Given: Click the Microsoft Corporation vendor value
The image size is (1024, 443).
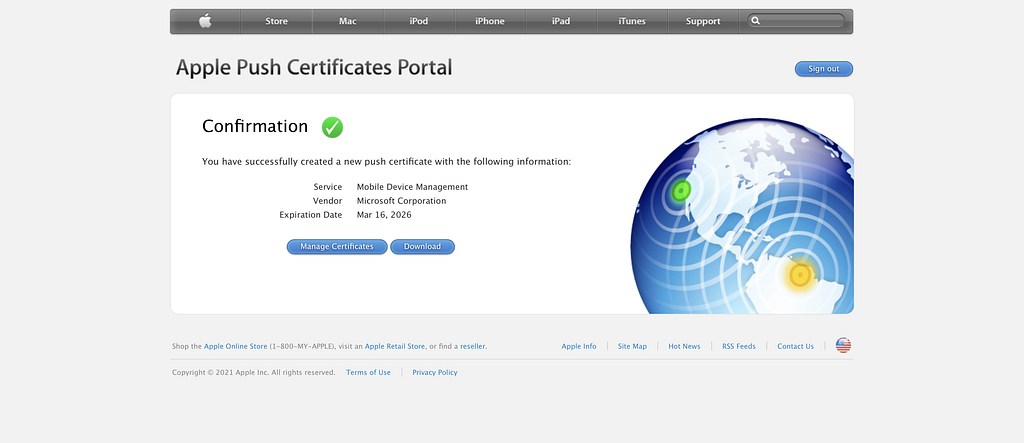Looking at the screenshot, I should [x=402, y=201].
